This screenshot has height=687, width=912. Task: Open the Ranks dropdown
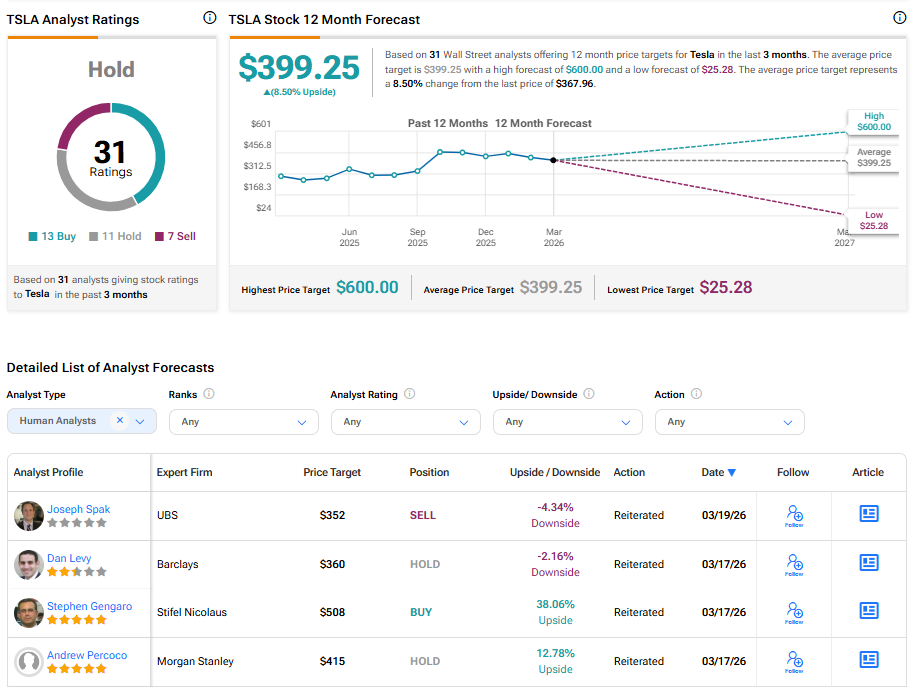(242, 422)
